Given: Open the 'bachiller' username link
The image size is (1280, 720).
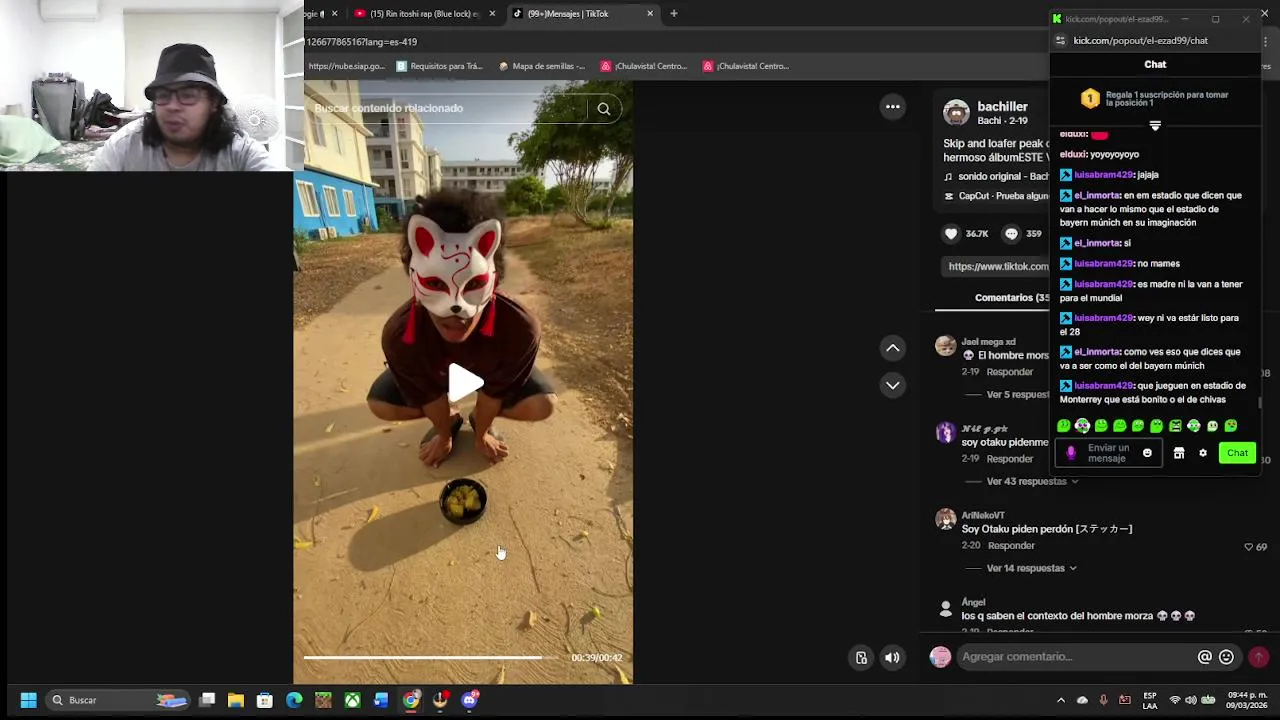Looking at the screenshot, I should [x=1002, y=107].
